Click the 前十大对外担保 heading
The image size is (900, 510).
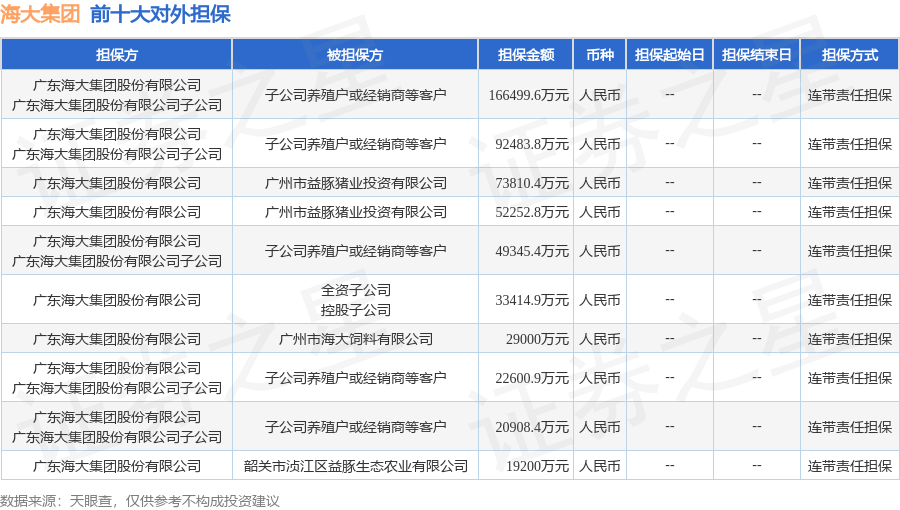pos(160,14)
